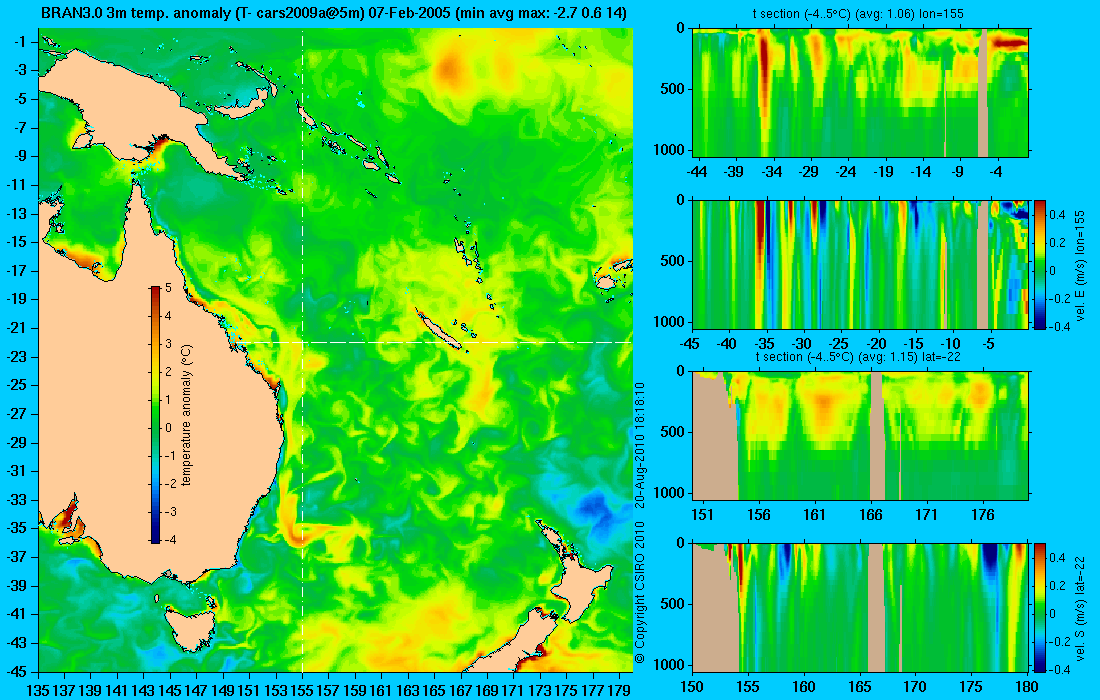This screenshot has width=1100, height=700.
Task: Click the '151' tick on the lat=-22 temperature plot
Action: (703, 515)
